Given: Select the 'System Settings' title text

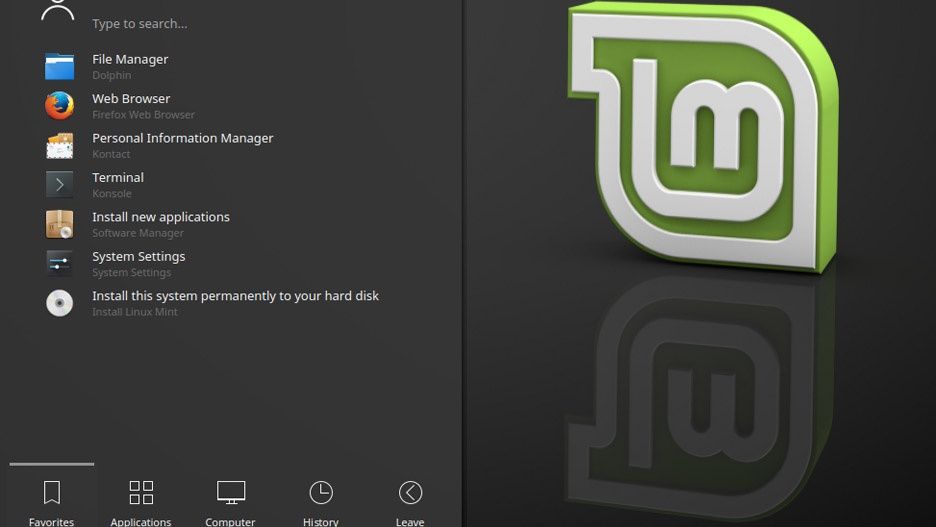Looking at the screenshot, I should pyautogui.click(x=138, y=257).
